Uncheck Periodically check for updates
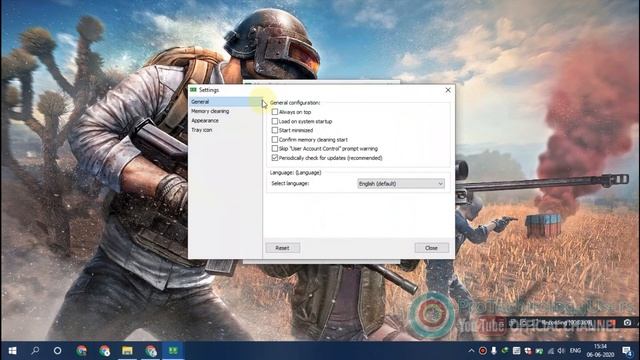The image size is (640, 360). (275, 158)
